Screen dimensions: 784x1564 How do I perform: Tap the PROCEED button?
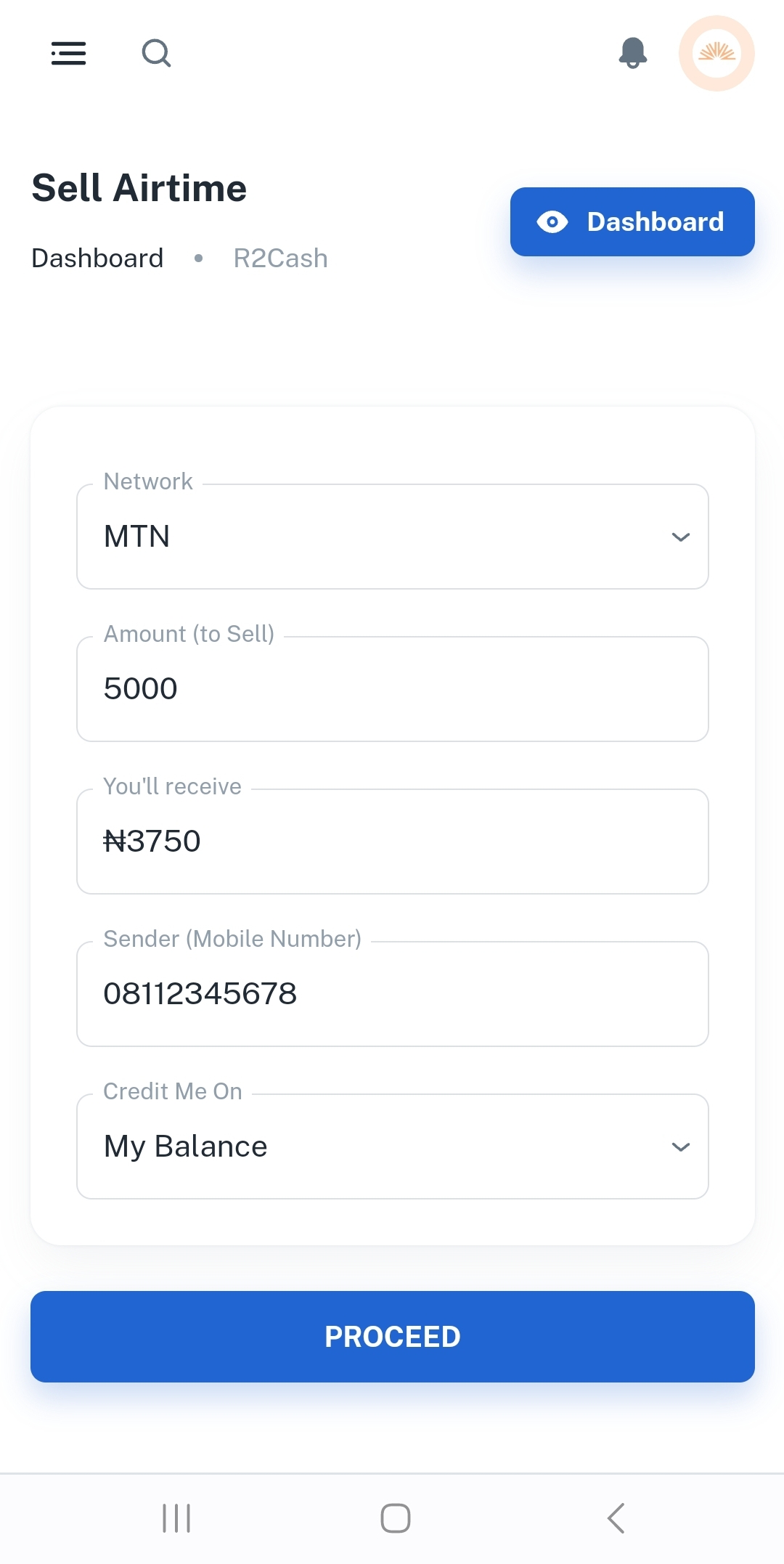[392, 1336]
